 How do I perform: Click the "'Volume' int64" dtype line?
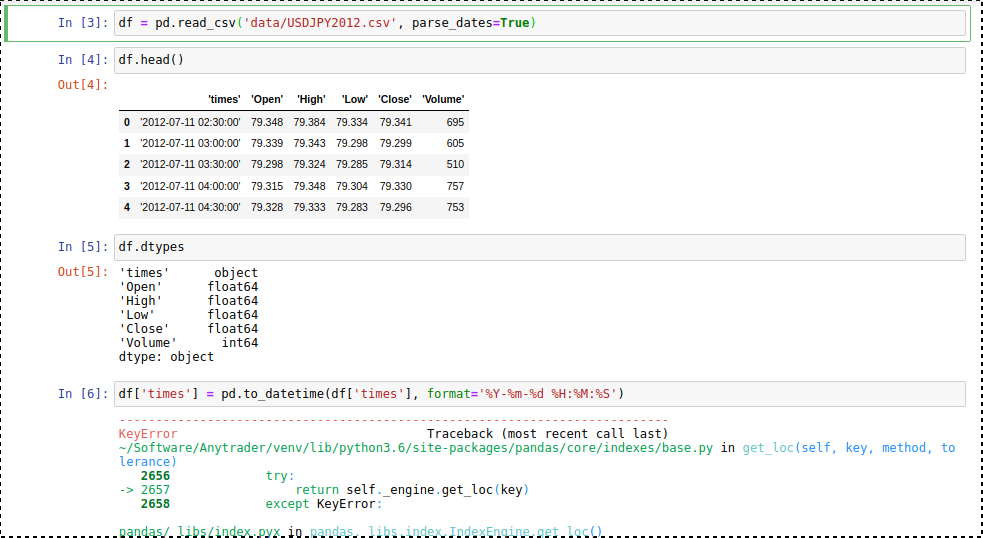188,343
